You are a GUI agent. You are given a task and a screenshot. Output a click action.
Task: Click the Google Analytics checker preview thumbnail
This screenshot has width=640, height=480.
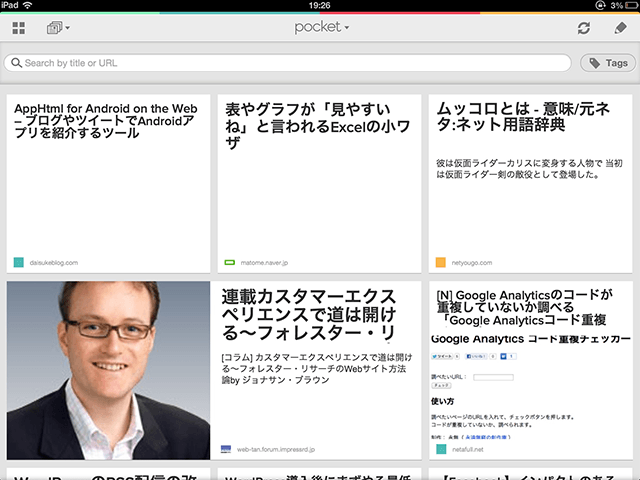tap(530, 388)
